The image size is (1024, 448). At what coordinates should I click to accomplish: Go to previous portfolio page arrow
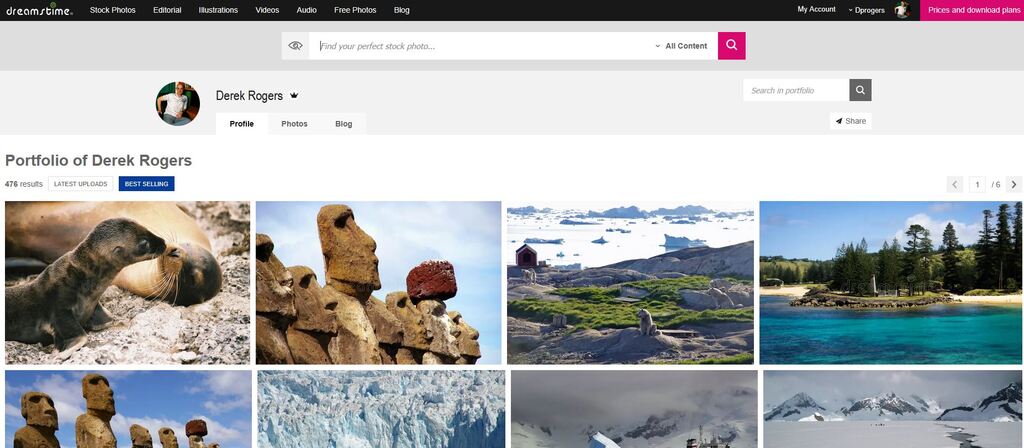[955, 184]
